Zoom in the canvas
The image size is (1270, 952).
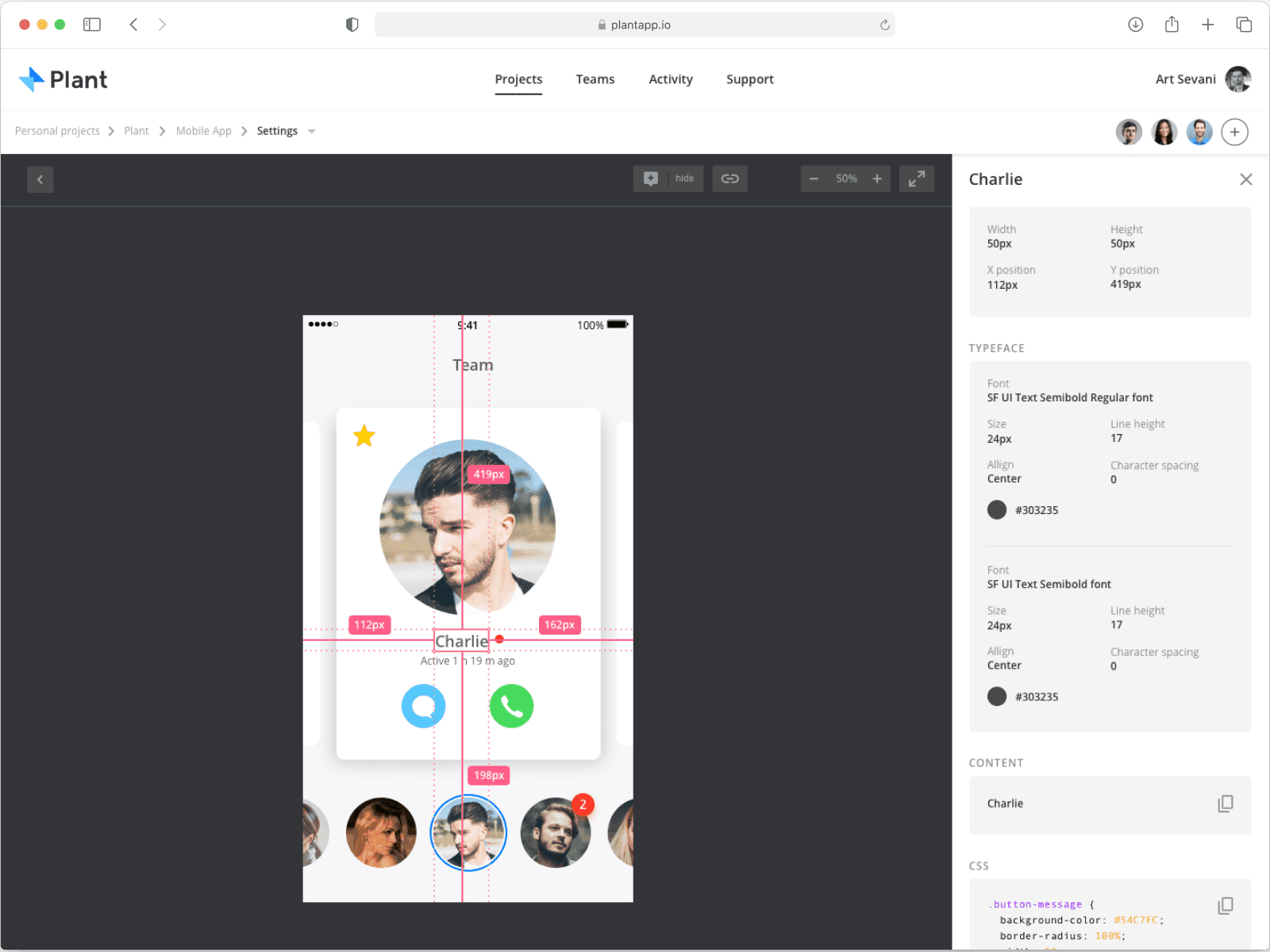coord(877,178)
